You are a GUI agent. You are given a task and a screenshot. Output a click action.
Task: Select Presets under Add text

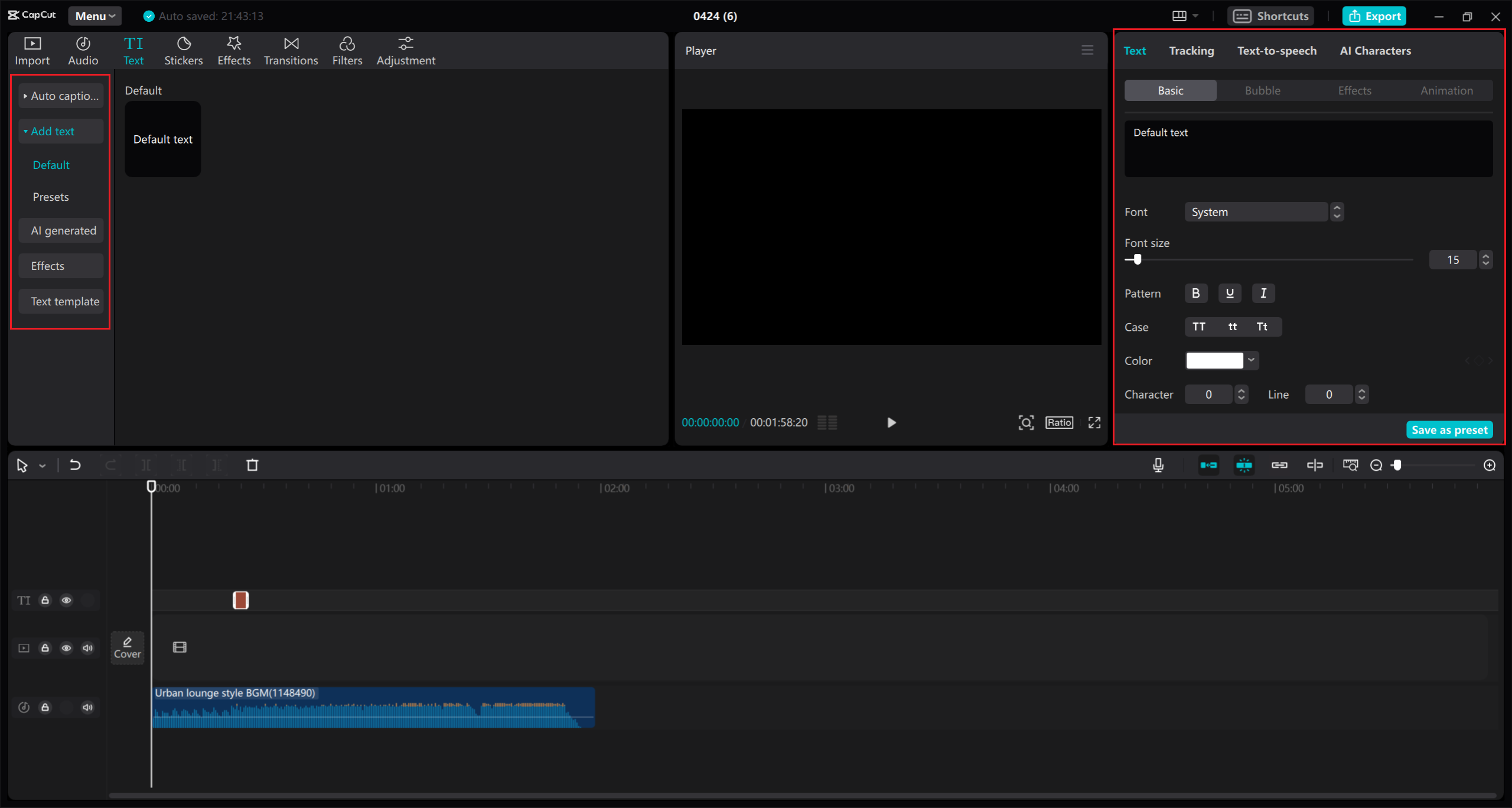pos(51,197)
